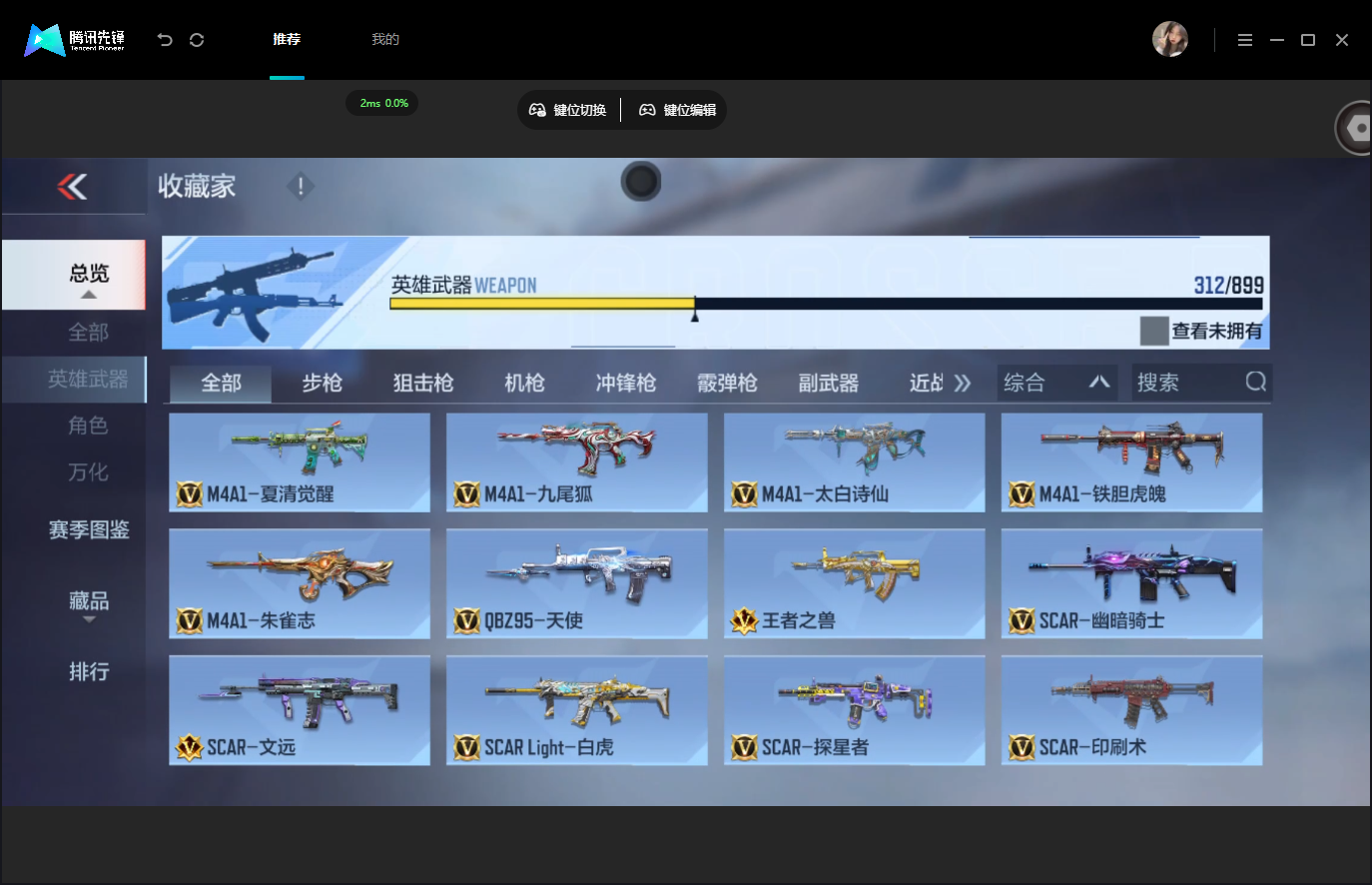Select the M4A1-九尾狐 weapon card
The width and height of the screenshot is (1372, 885).
(576, 461)
